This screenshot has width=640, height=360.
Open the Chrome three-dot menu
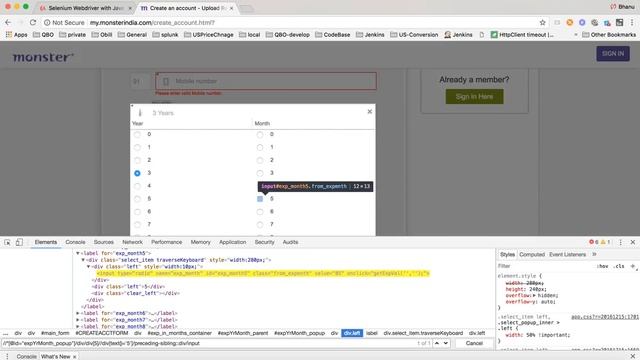tap(632, 22)
